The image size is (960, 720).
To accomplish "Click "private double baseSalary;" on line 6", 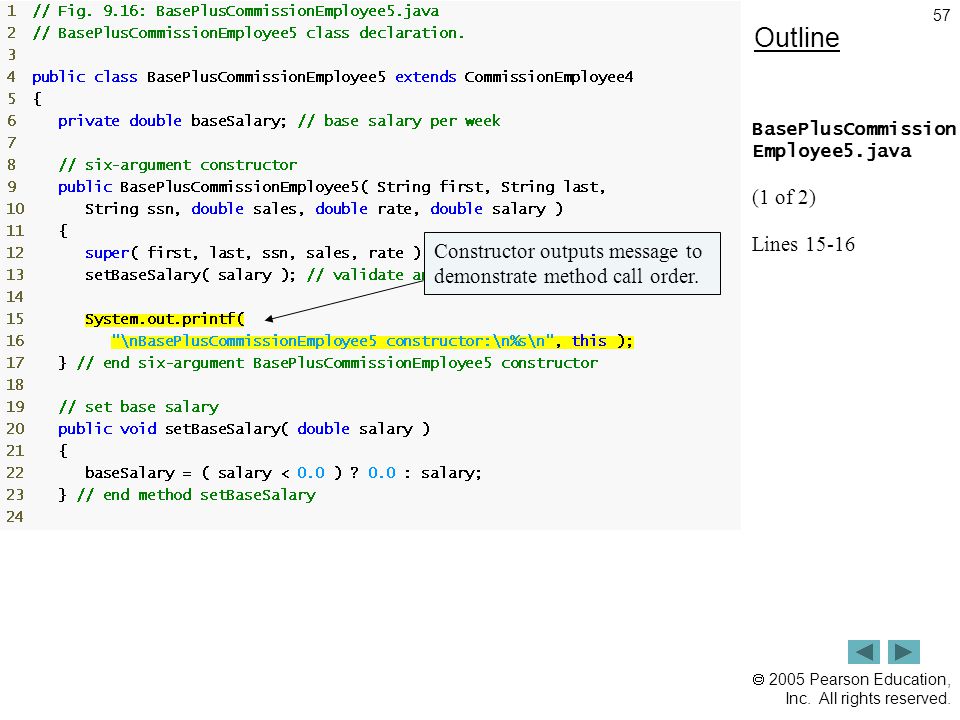I will pyautogui.click(x=172, y=121).
